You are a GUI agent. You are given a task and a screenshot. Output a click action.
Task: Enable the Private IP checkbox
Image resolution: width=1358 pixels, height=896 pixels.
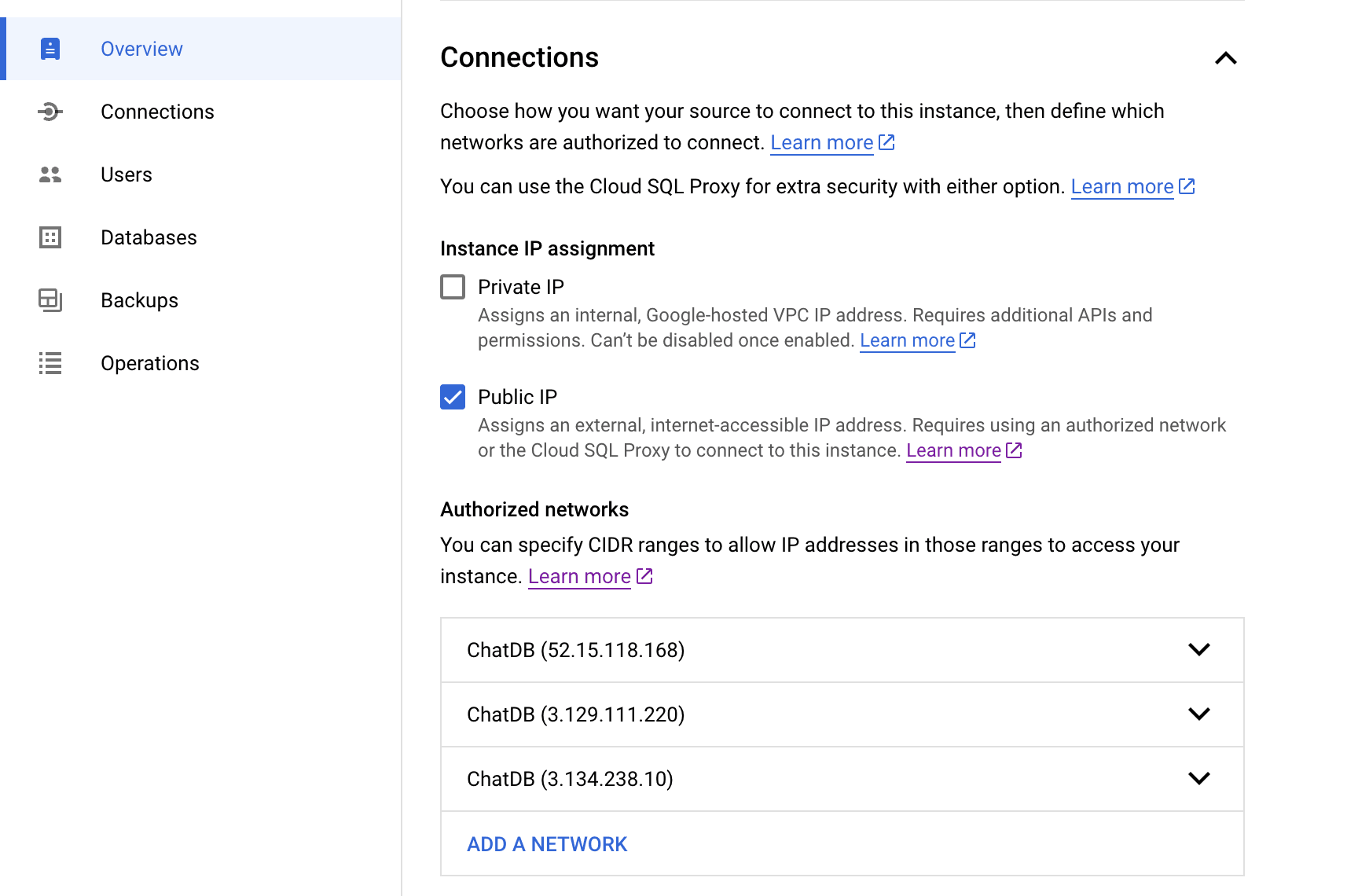tap(453, 287)
